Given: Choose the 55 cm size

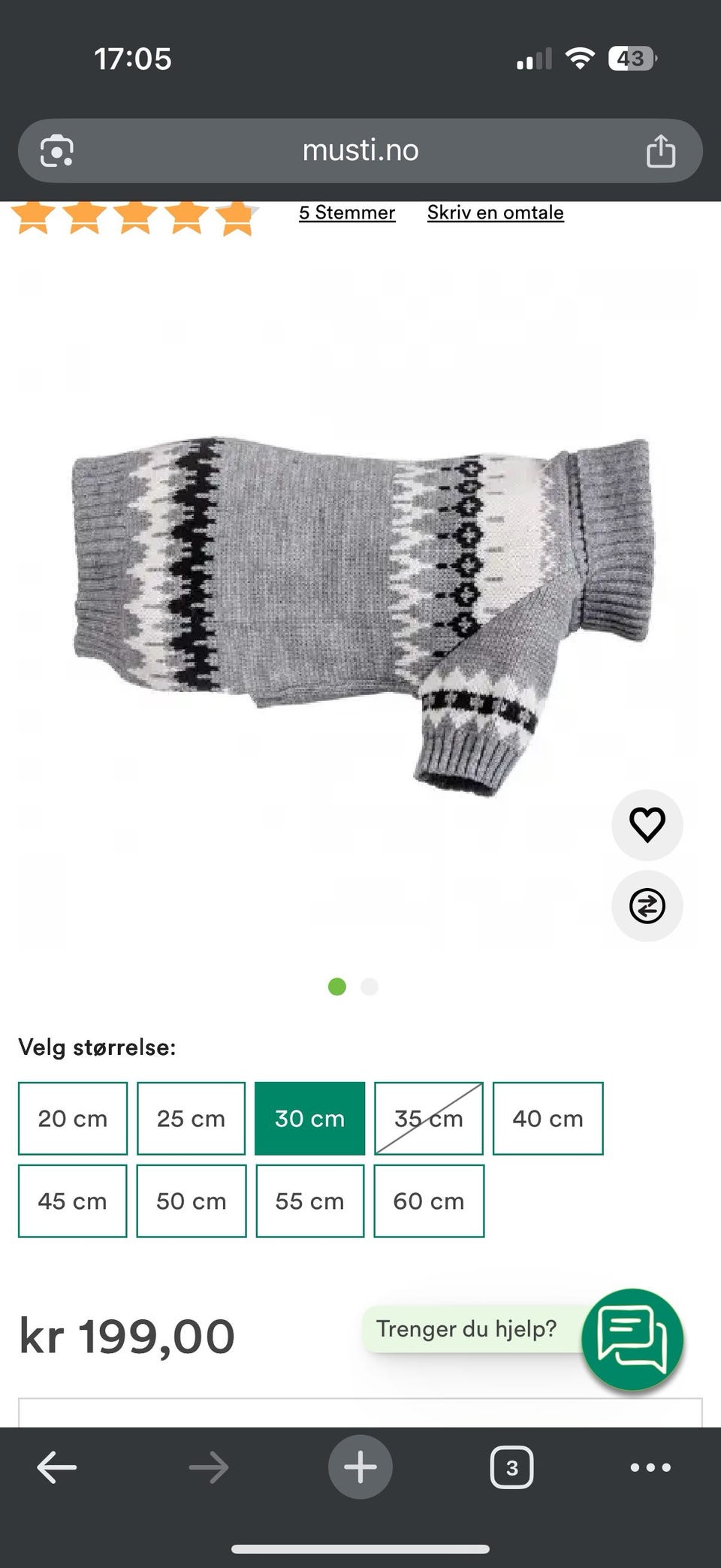Looking at the screenshot, I should [x=309, y=1201].
